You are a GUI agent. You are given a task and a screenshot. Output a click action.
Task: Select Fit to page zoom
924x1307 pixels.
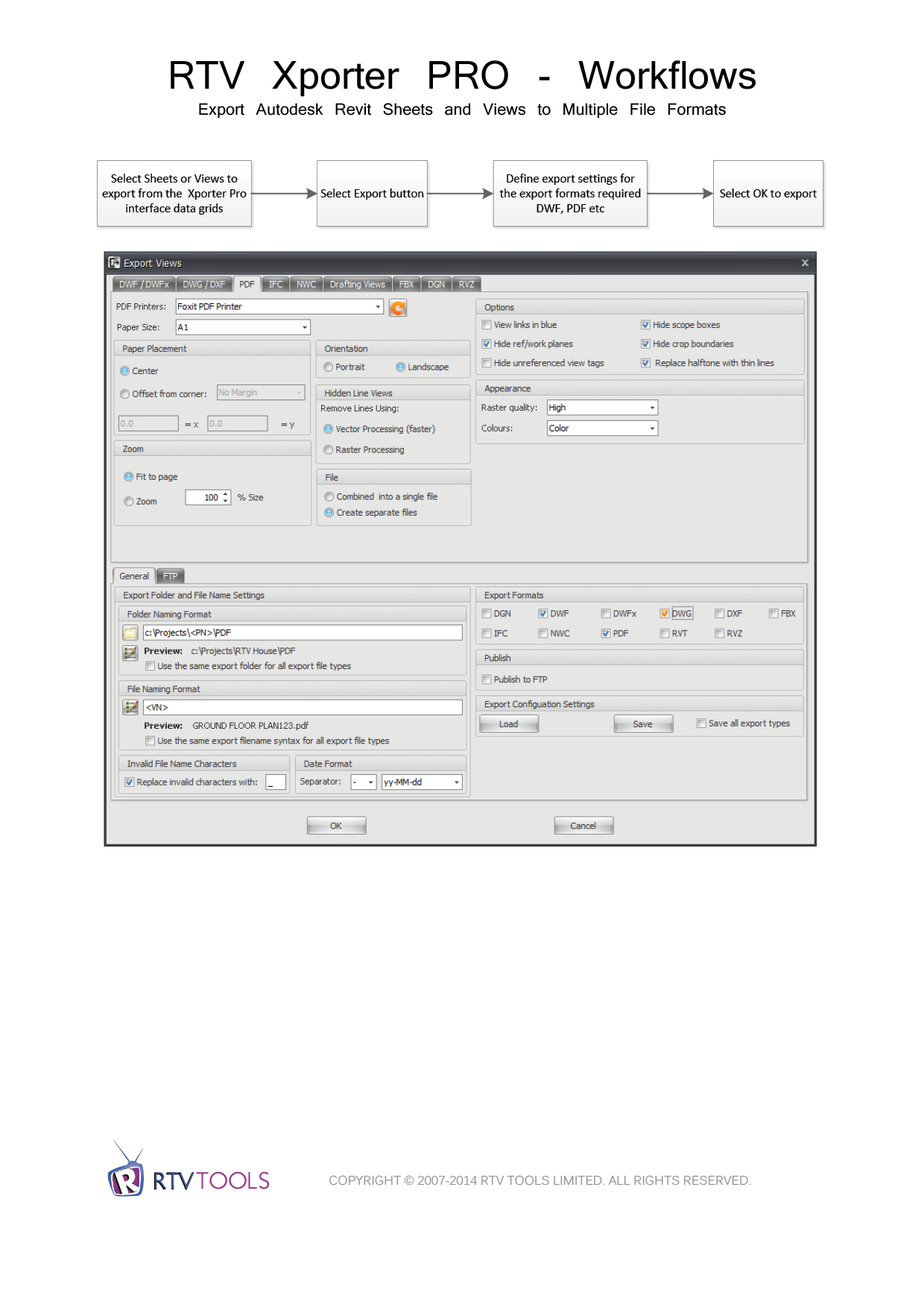(x=129, y=477)
